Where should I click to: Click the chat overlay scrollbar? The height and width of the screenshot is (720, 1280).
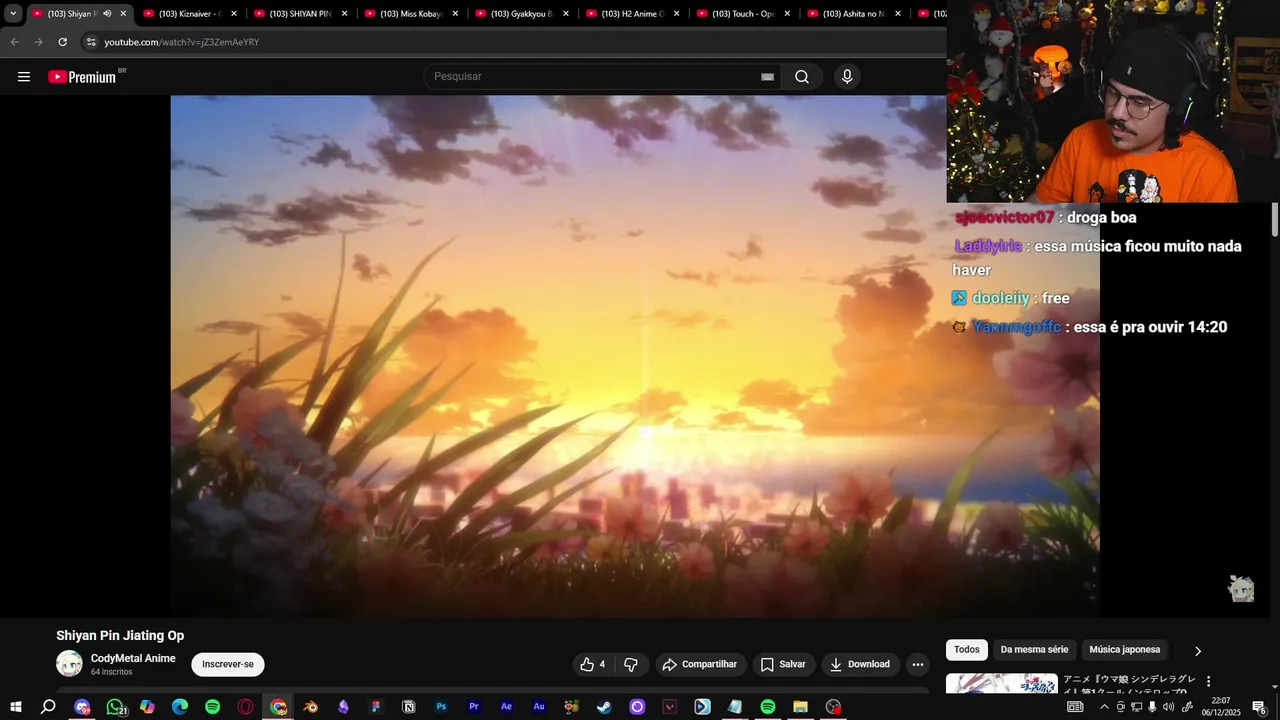point(1275,220)
